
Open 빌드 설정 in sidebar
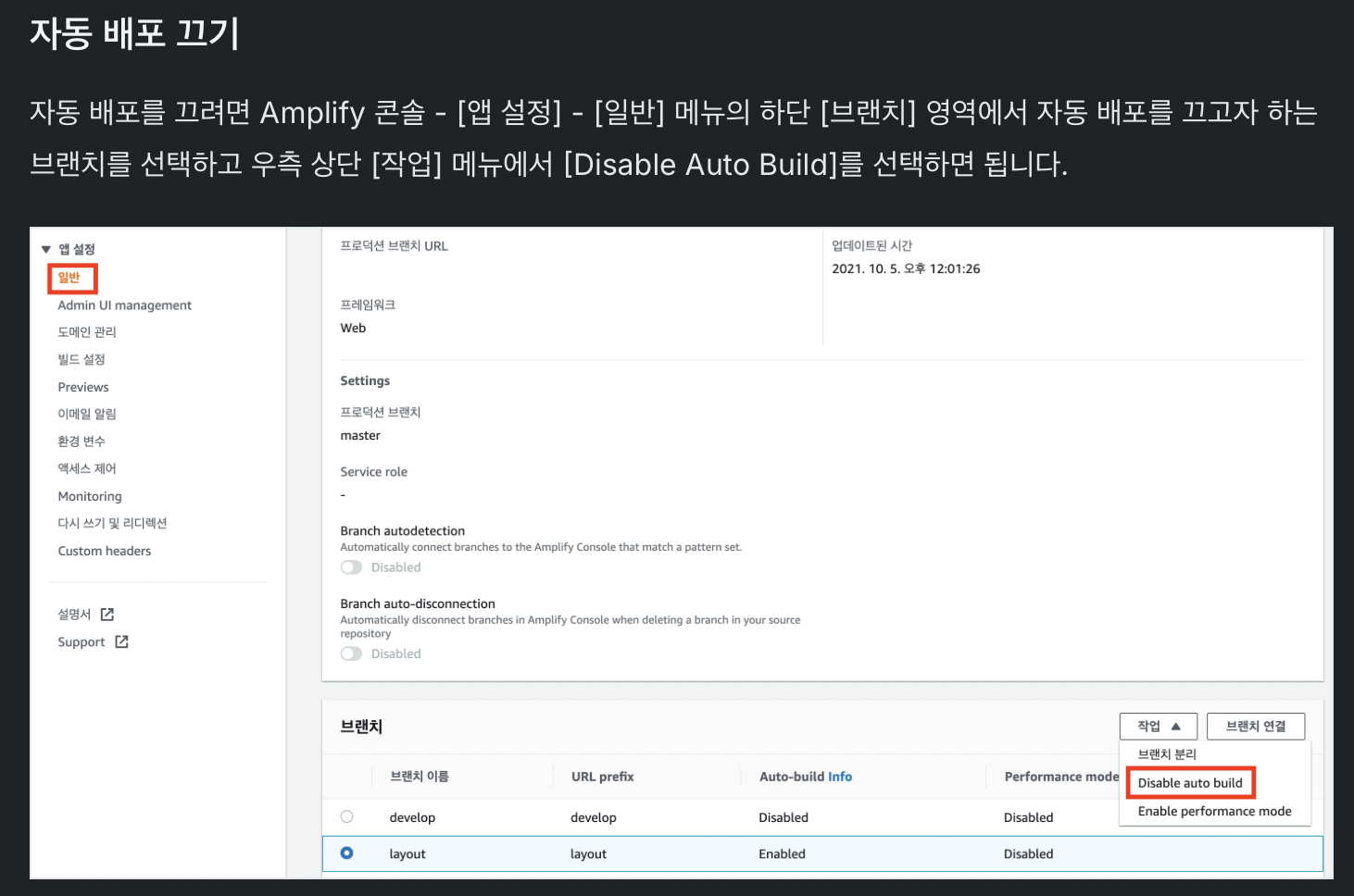[81, 359]
